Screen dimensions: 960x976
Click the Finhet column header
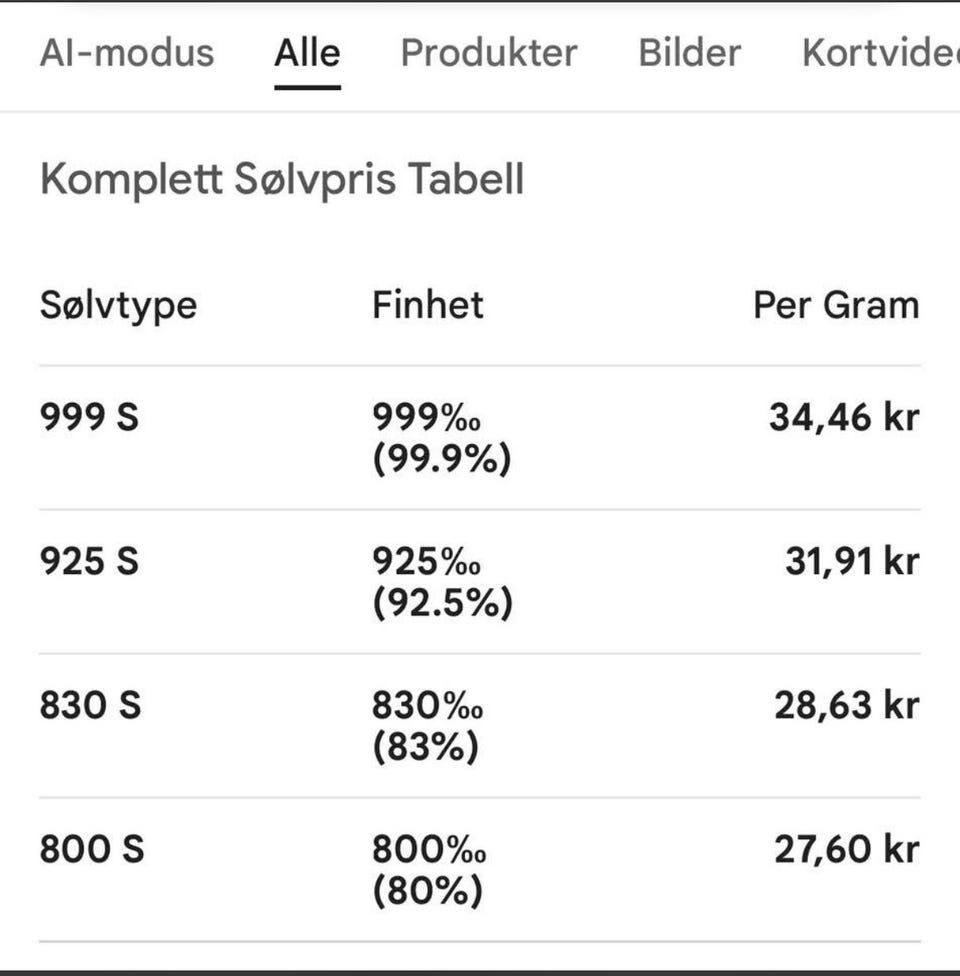click(428, 305)
